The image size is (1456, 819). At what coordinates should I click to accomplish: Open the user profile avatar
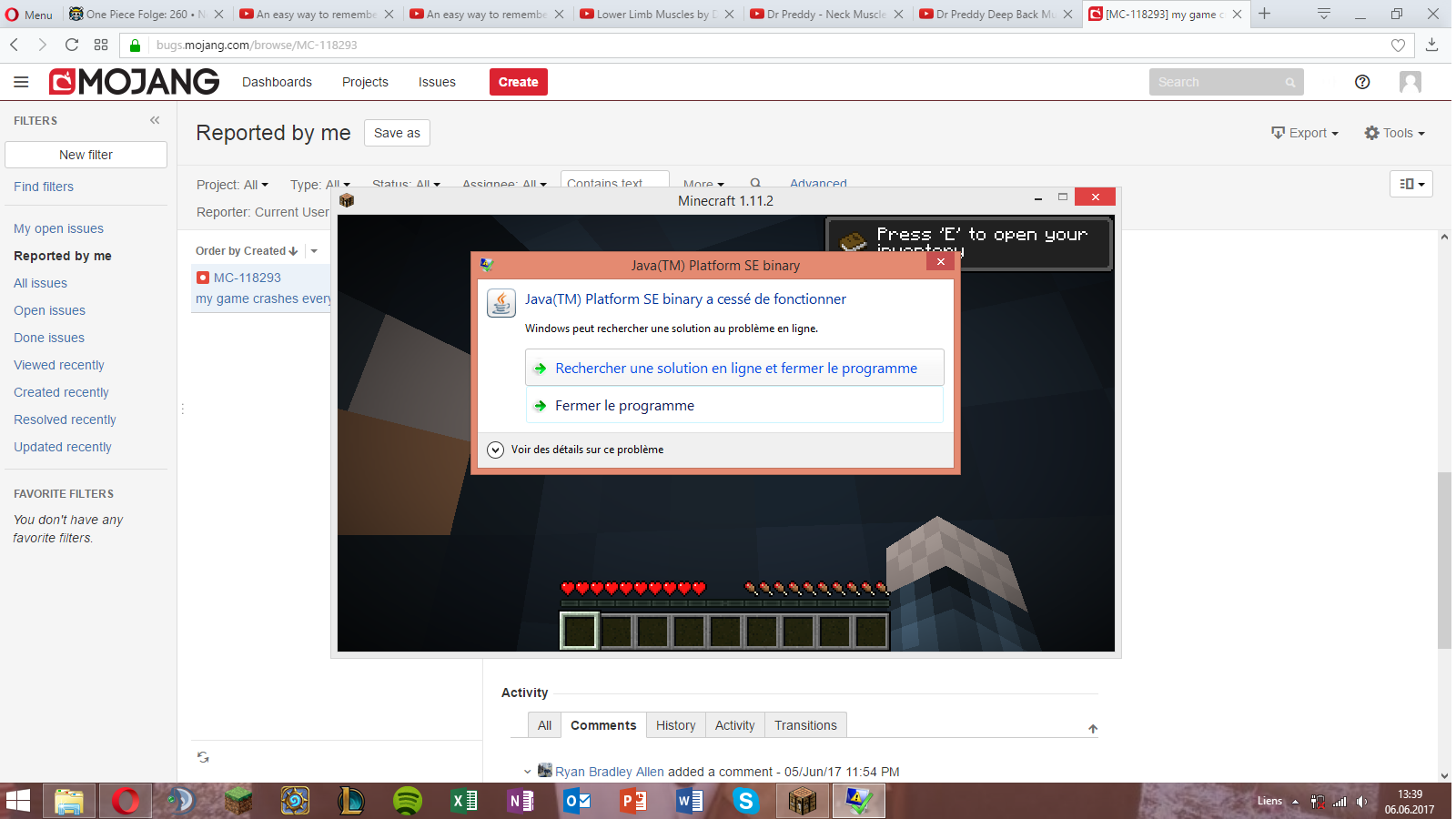pos(1410,82)
